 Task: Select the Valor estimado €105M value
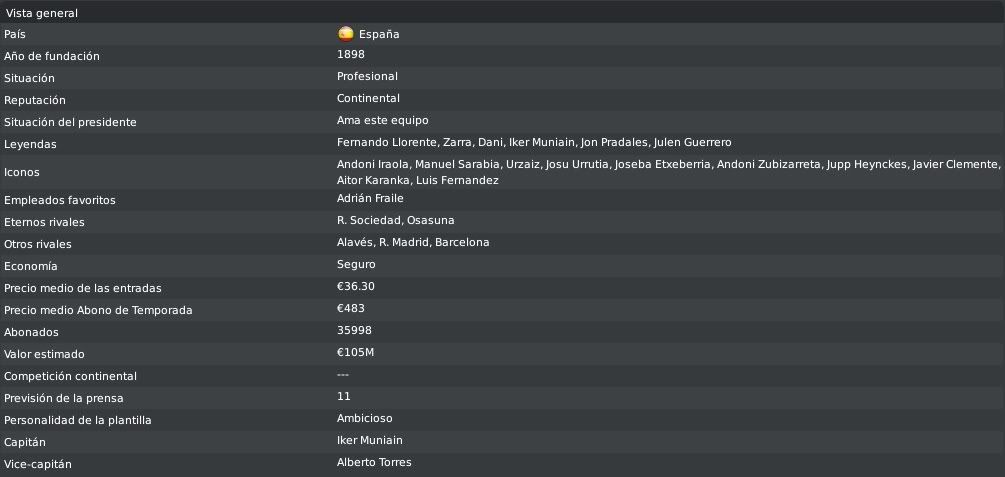(x=356, y=353)
